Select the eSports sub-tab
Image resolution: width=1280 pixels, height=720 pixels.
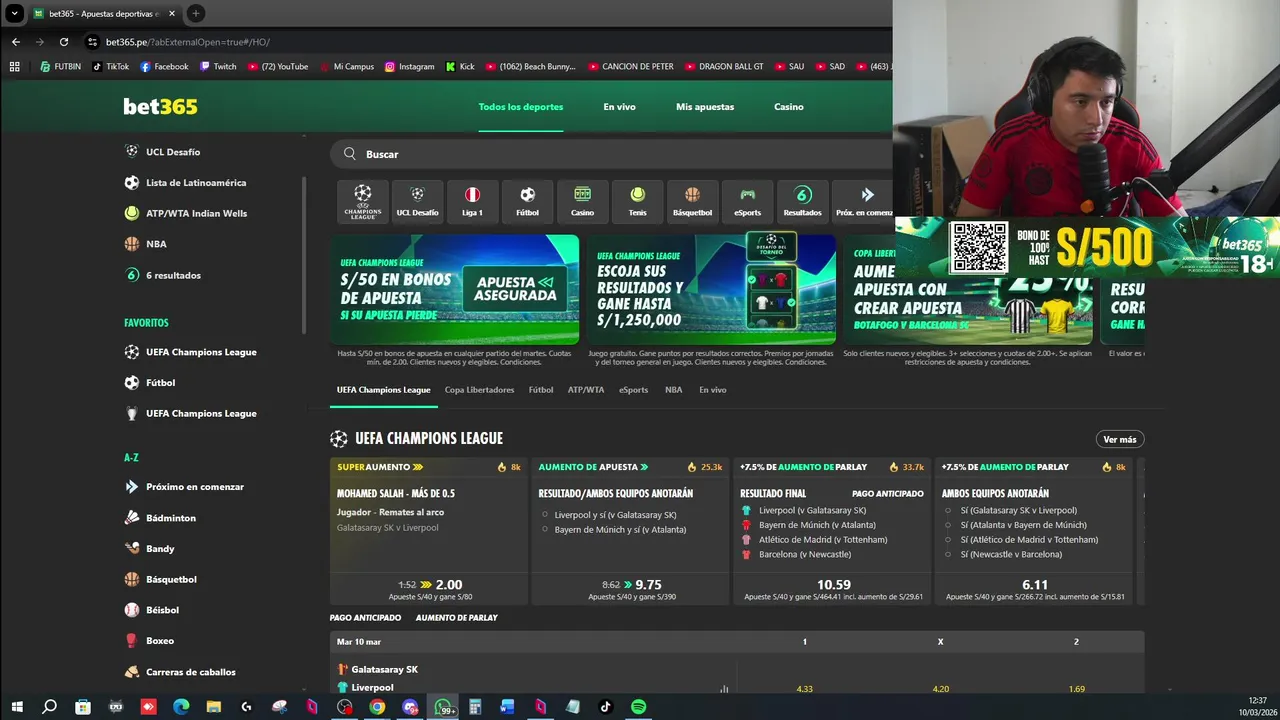[x=633, y=390]
